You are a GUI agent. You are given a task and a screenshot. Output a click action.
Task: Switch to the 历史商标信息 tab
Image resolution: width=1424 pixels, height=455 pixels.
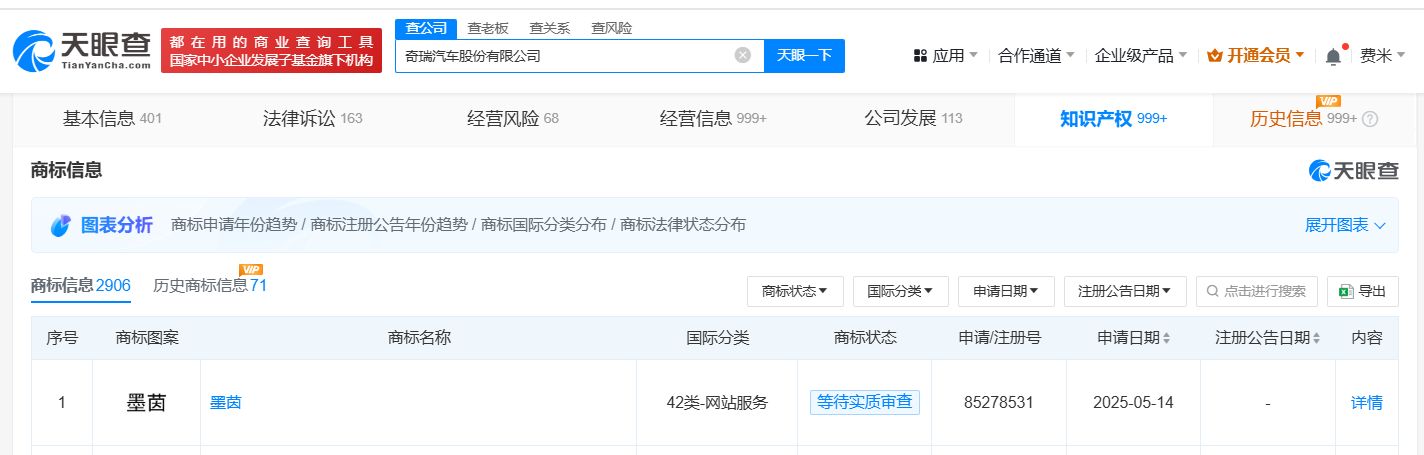209,285
